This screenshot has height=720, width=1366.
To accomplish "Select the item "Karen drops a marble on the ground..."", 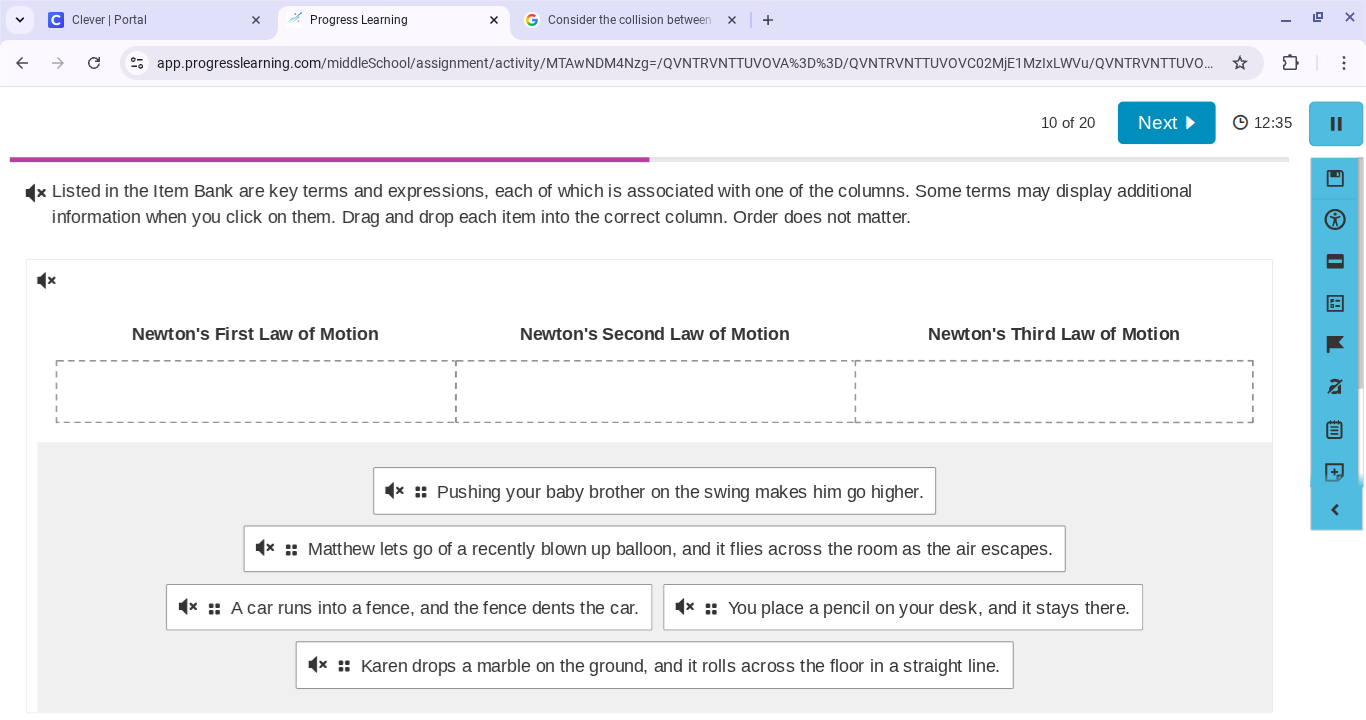I will (654, 665).
